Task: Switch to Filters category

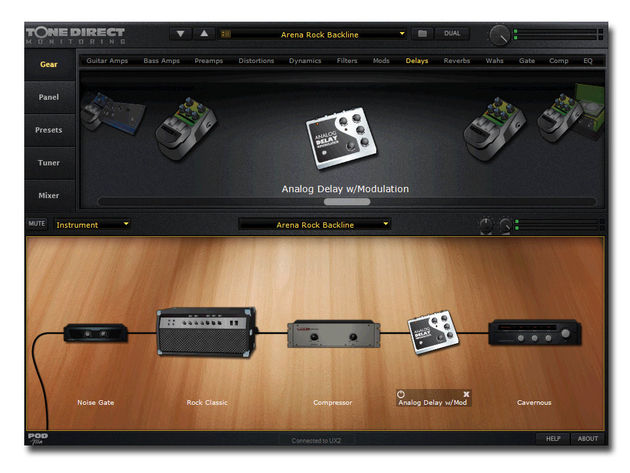Action: click(347, 61)
